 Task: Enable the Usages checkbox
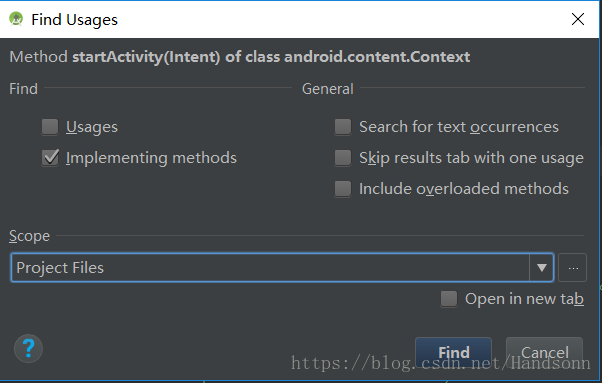point(50,127)
